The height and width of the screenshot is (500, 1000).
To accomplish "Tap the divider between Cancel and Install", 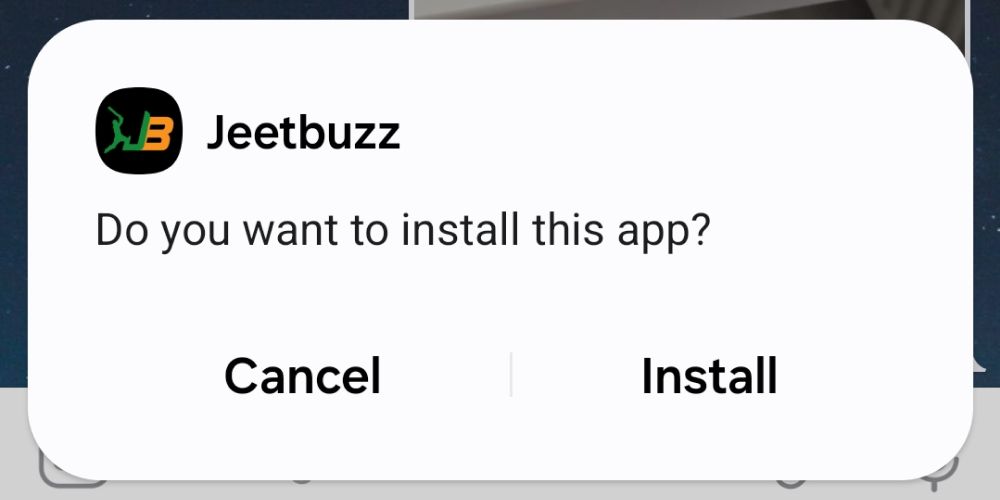I will pos(511,375).
